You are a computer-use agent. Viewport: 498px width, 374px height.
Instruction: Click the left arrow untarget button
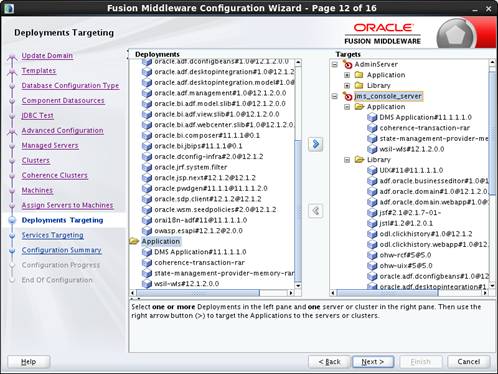[x=315, y=211]
